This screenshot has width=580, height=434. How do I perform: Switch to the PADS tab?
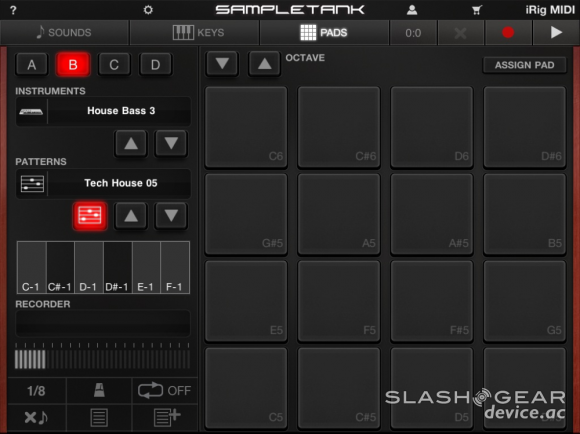pos(324,33)
